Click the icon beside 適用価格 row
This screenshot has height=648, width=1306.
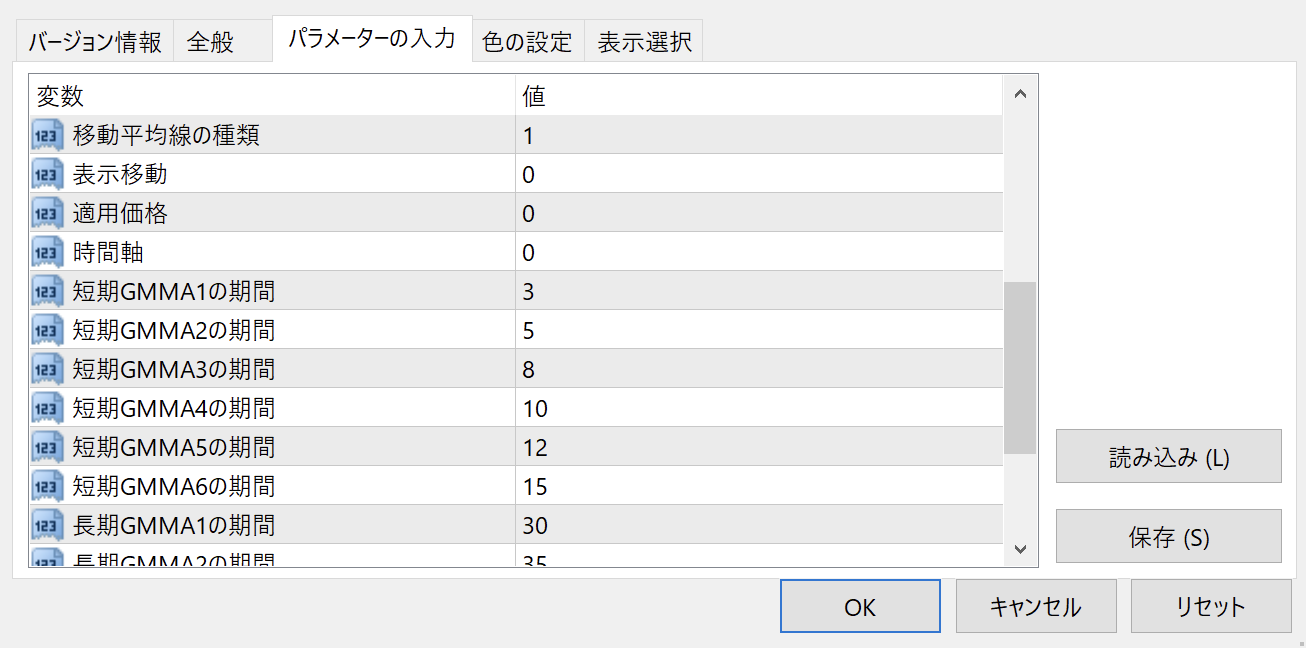point(48,213)
